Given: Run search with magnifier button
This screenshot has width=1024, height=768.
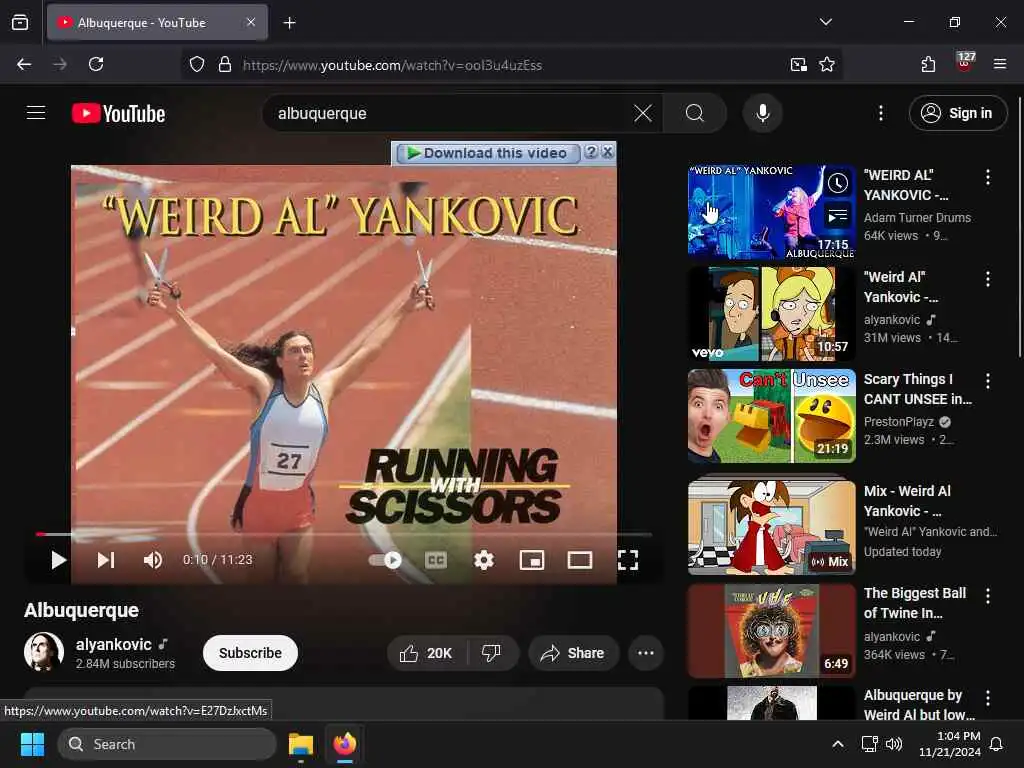Looking at the screenshot, I should pyautogui.click(x=694, y=113).
